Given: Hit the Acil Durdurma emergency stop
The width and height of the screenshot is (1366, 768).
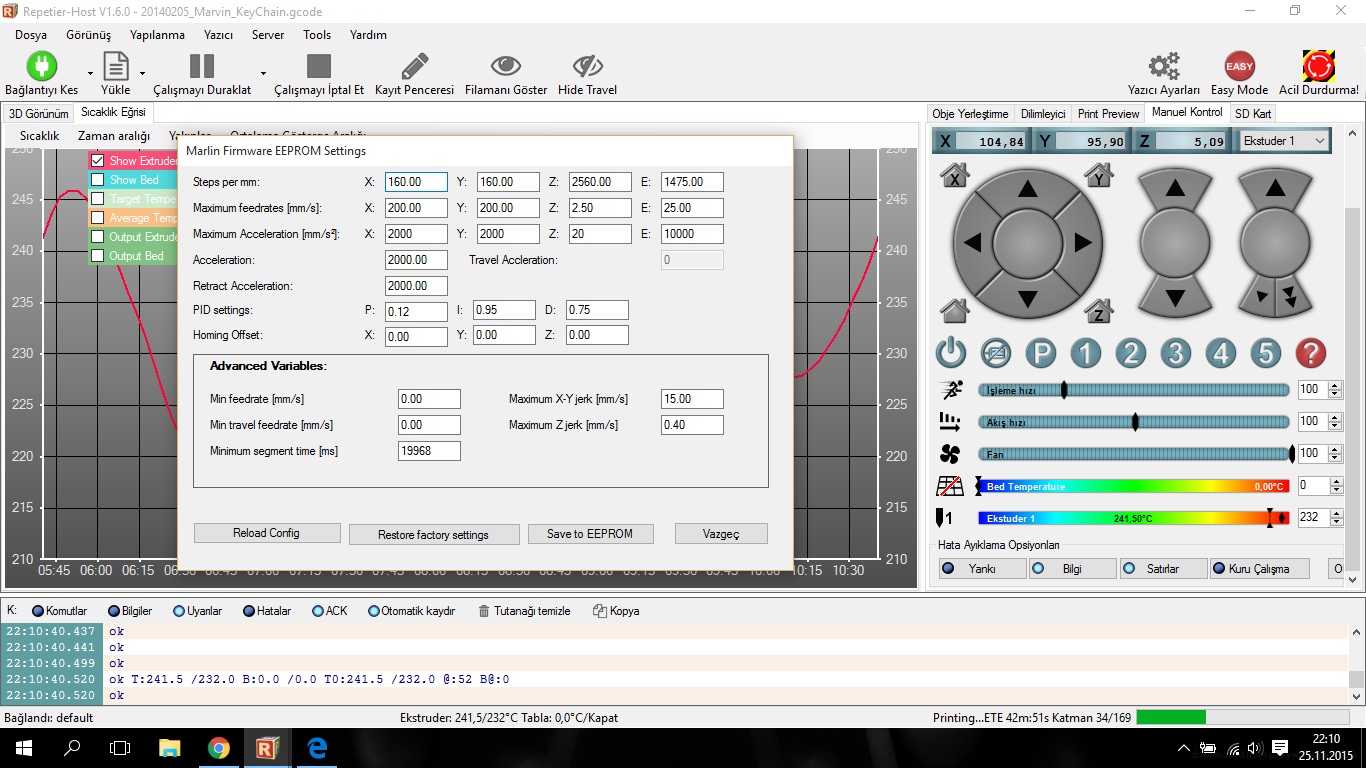Looking at the screenshot, I should coord(1319,66).
